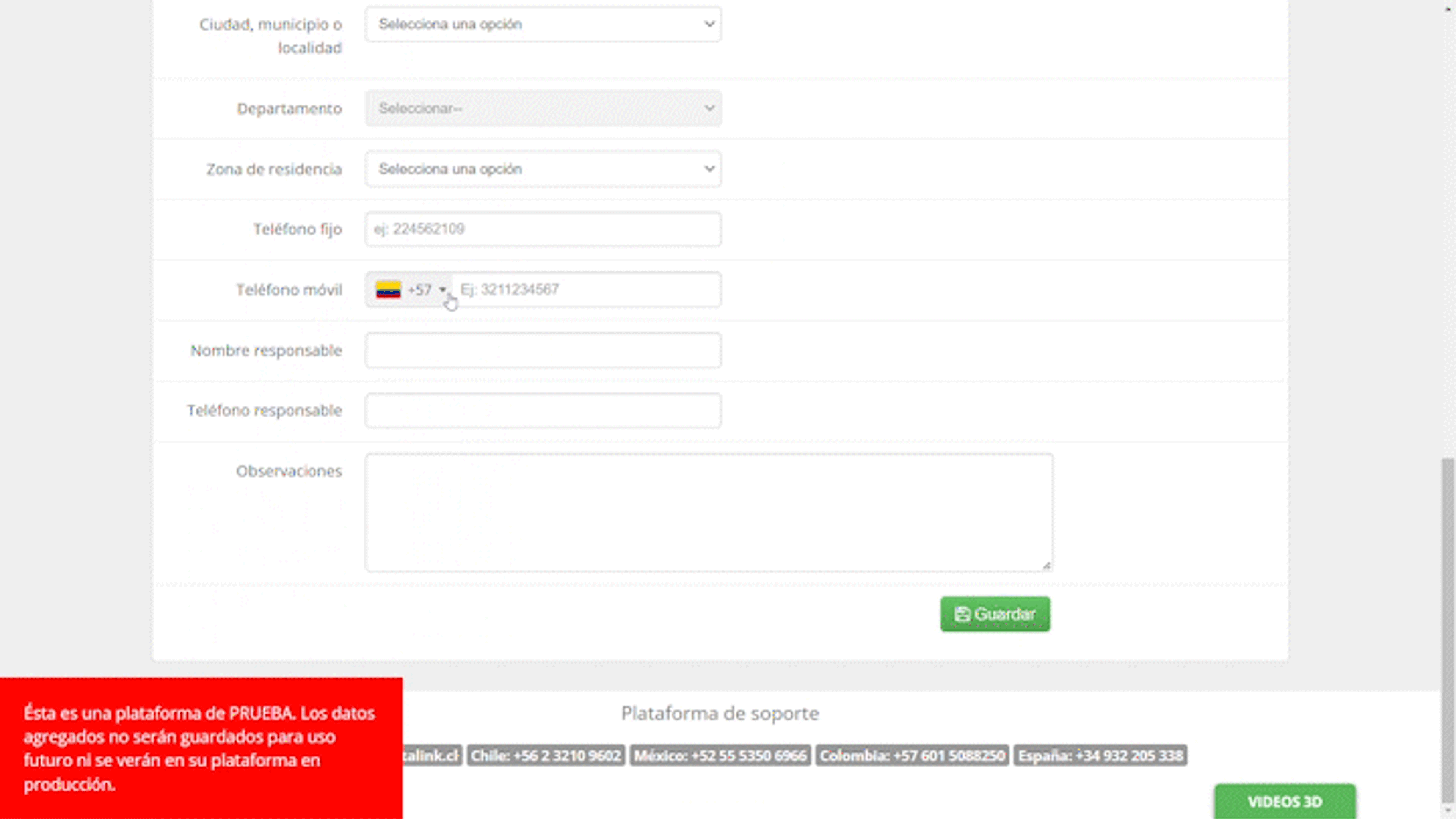Viewport: 1456px width, 819px height.
Task: Open the +57 country code selector
Action: pyautogui.click(x=409, y=289)
